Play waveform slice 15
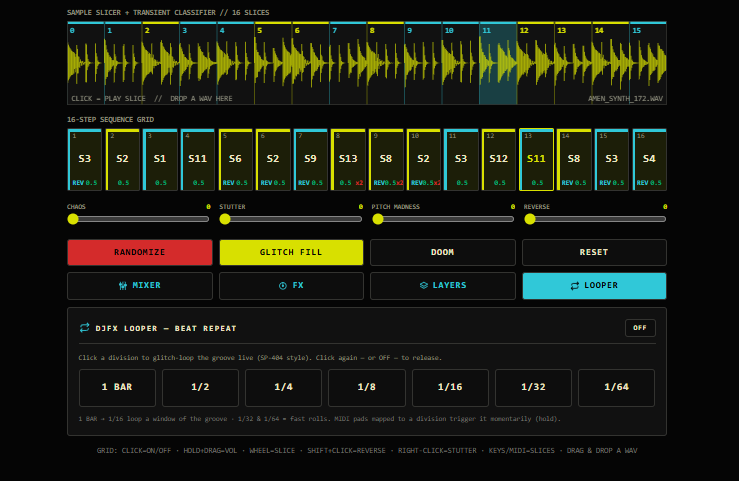This screenshot has height=481, width=739. [648, 63]
